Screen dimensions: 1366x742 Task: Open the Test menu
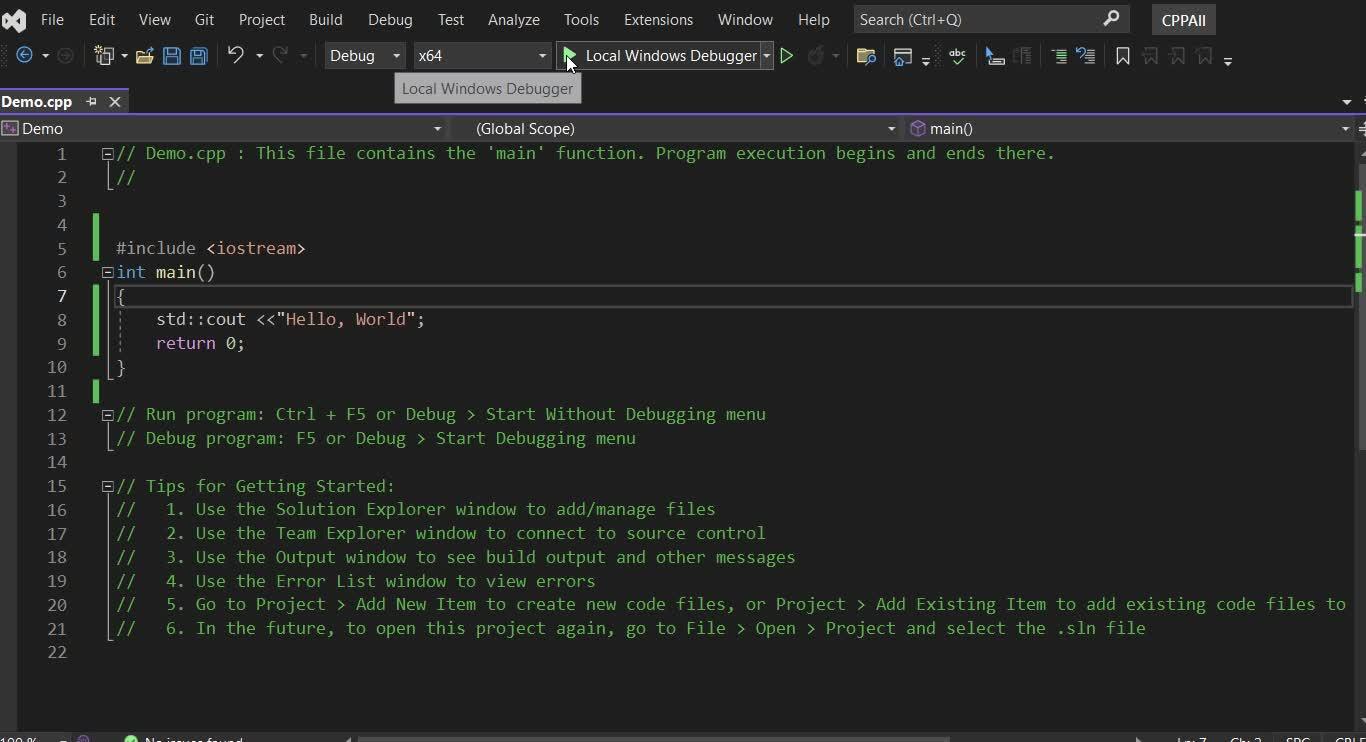(451, 19)
